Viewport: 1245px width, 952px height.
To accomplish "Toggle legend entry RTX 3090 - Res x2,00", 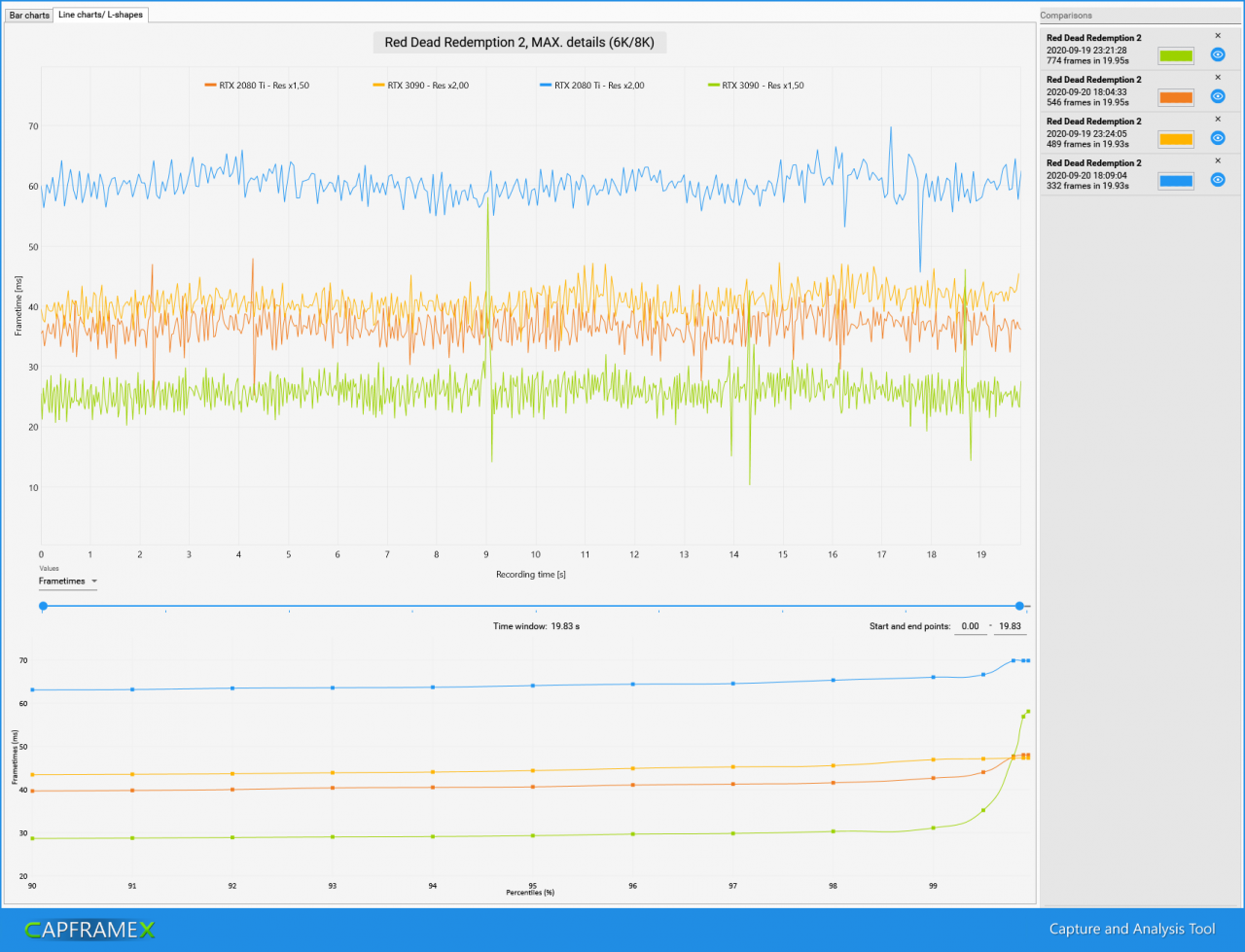I will [420, 86].
